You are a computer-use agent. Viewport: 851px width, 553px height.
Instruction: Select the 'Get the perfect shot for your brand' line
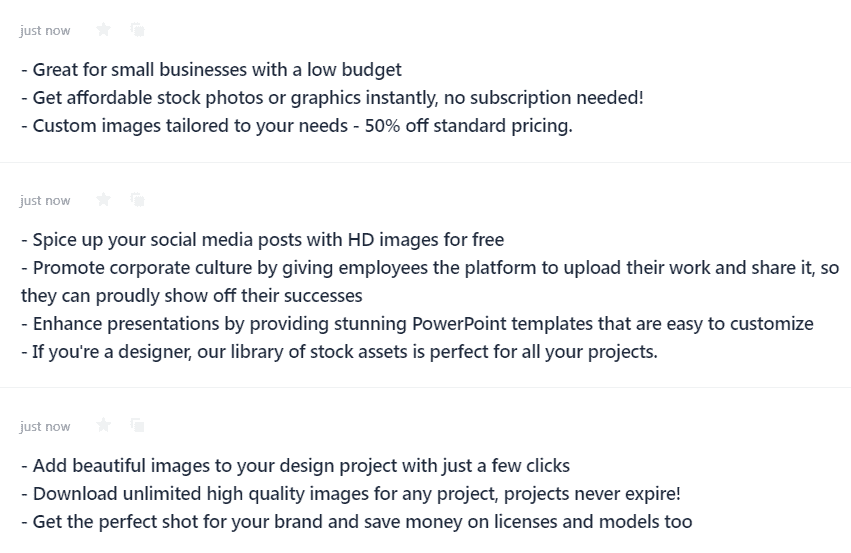[357, 522]
